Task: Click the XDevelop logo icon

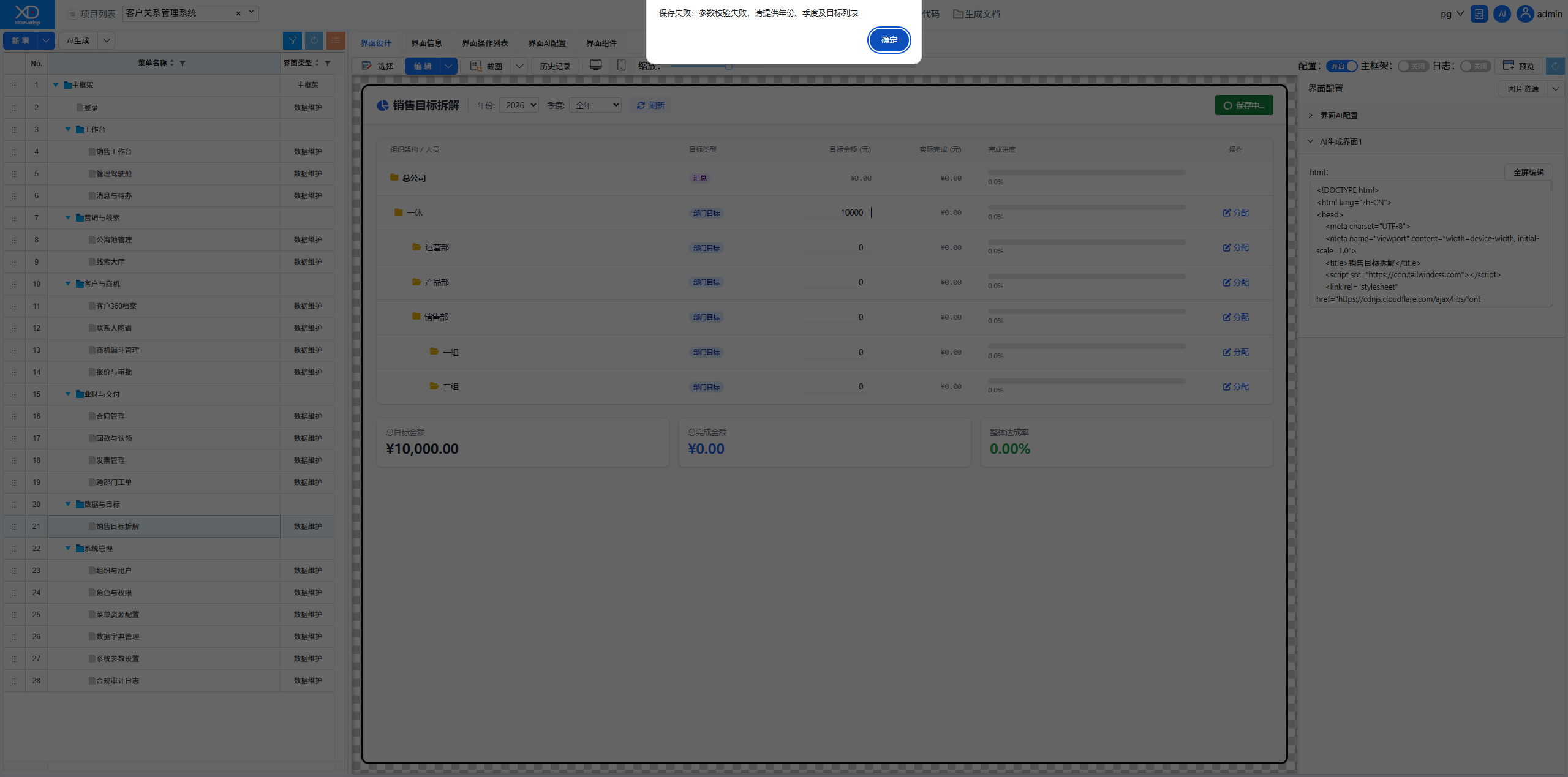Action: point(27,14)
